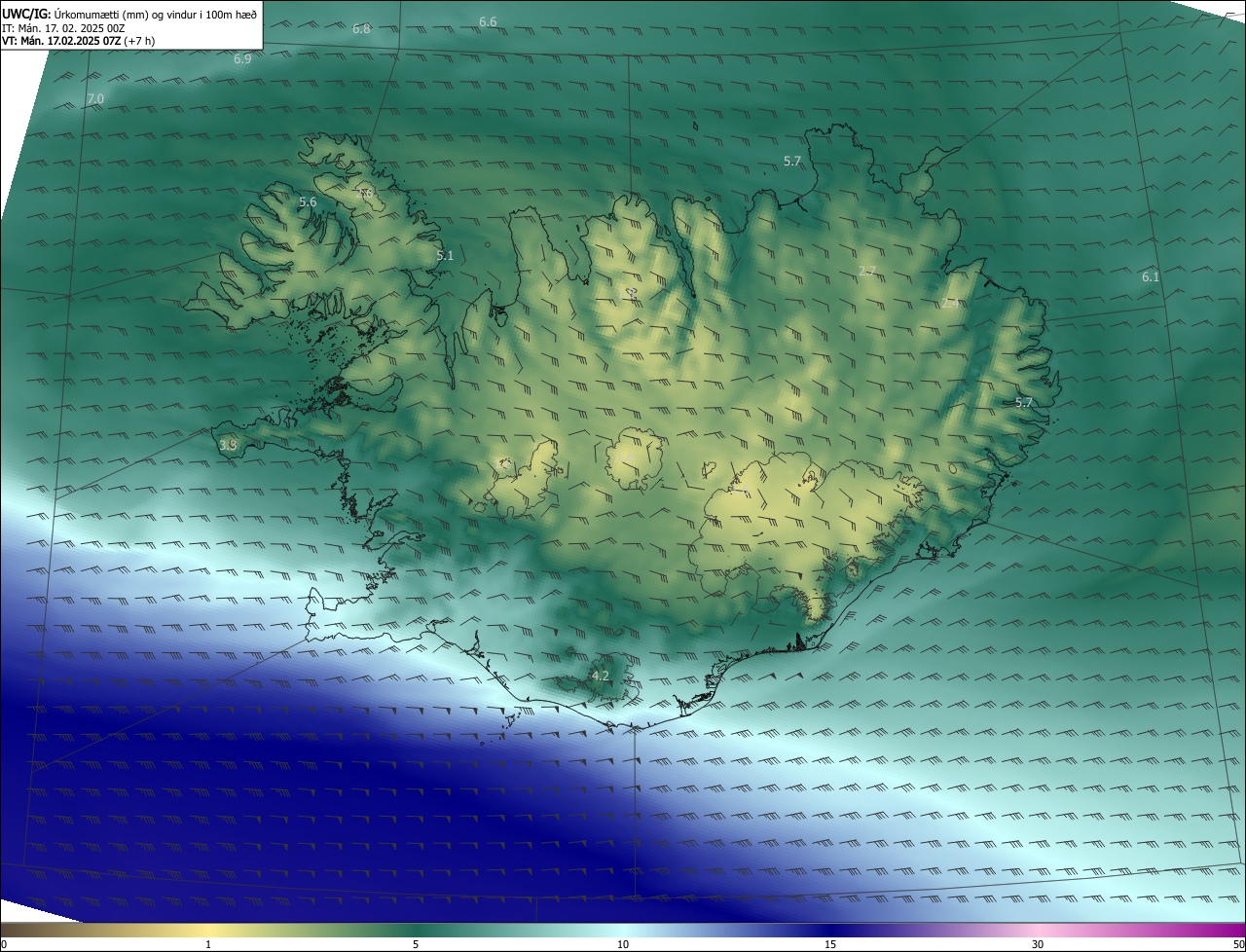Viewport: 1246px width, 952px height.
Task: Click the 5.6 value in the Westfjords
Action: pyautogui.click(x=308, y=202)
